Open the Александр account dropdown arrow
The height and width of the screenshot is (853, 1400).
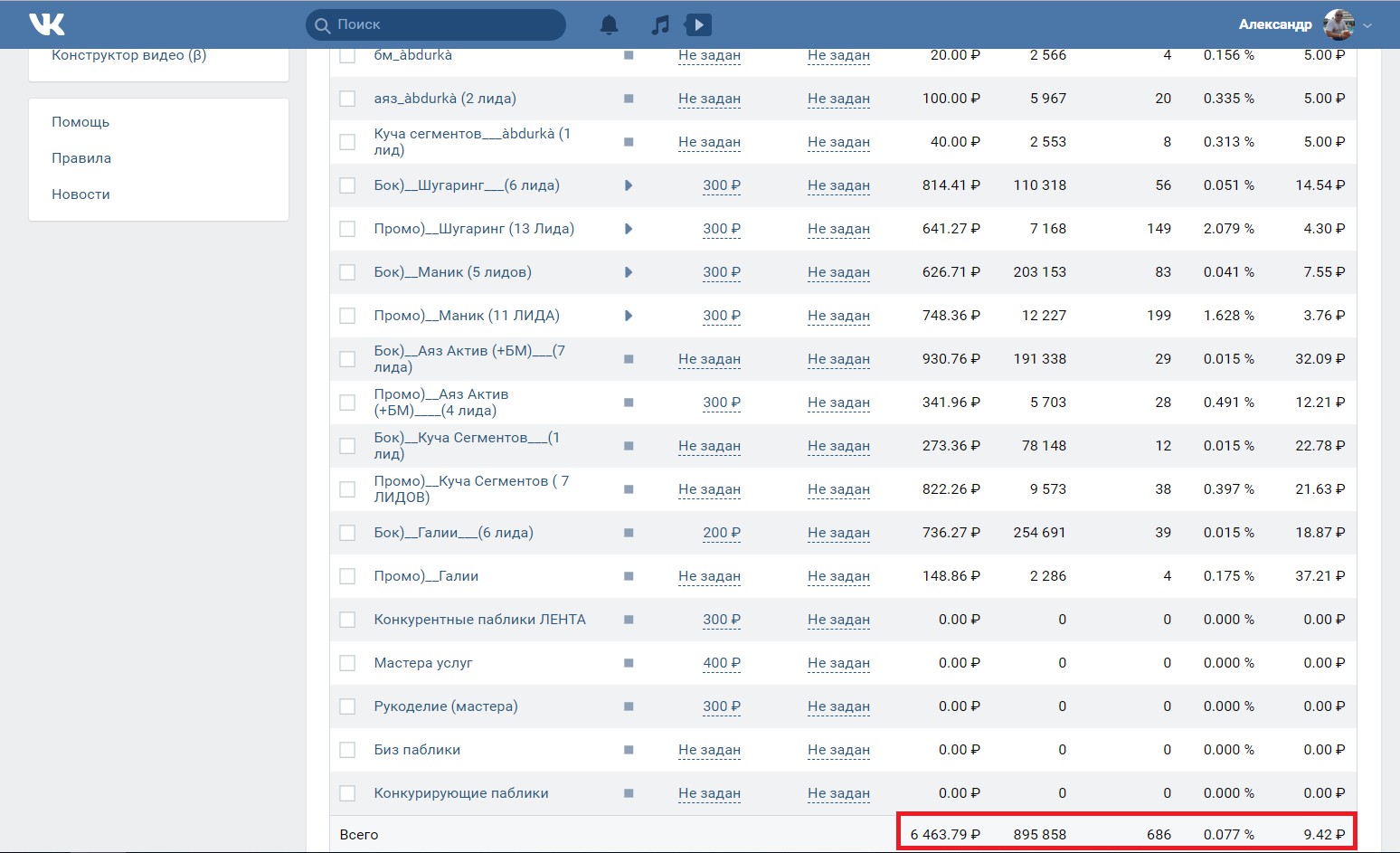(1367, 25)
